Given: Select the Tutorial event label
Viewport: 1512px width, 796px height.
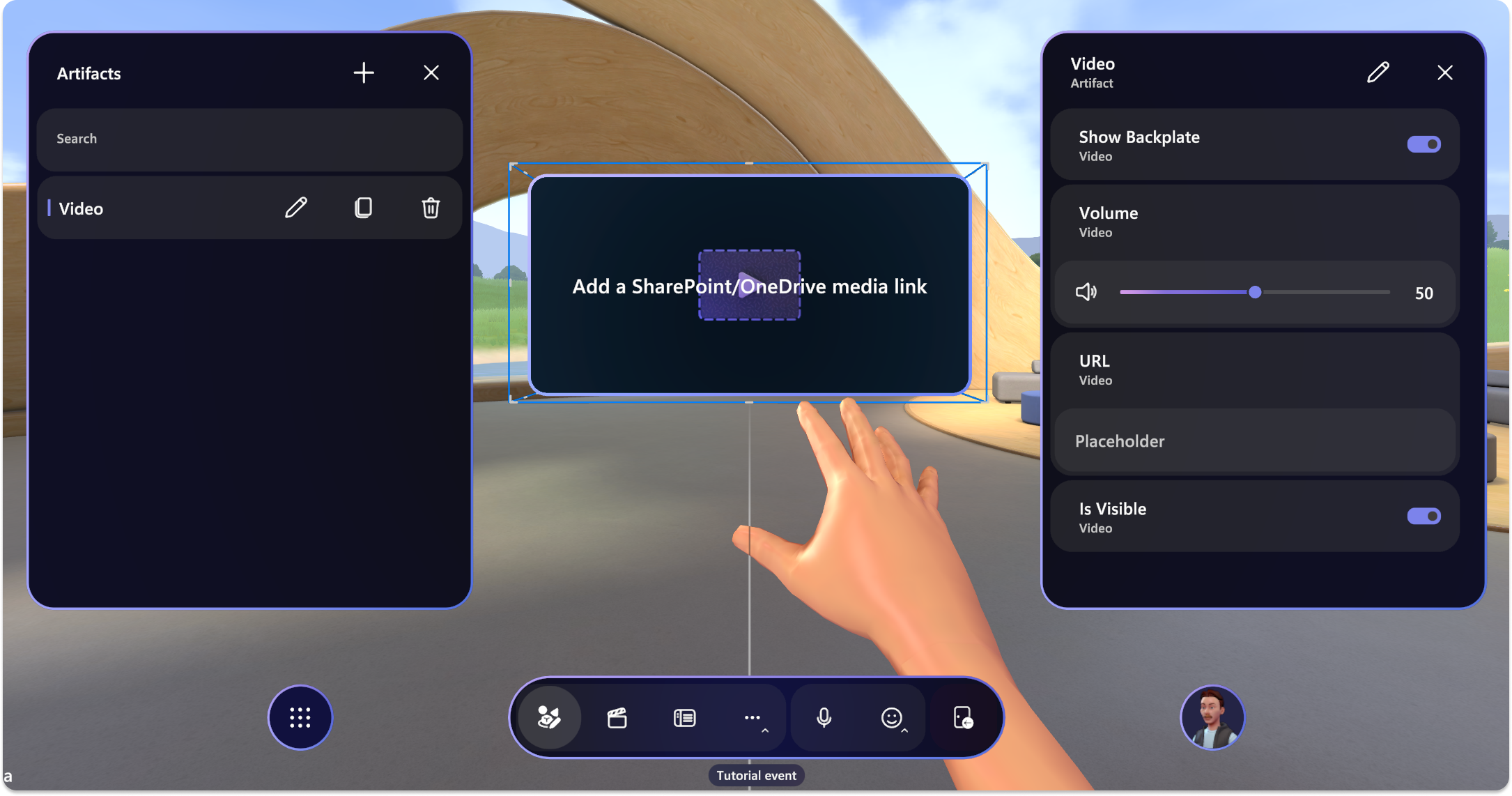Looking at the screenshot, I should pyautogui.click(x=755, y=775).
